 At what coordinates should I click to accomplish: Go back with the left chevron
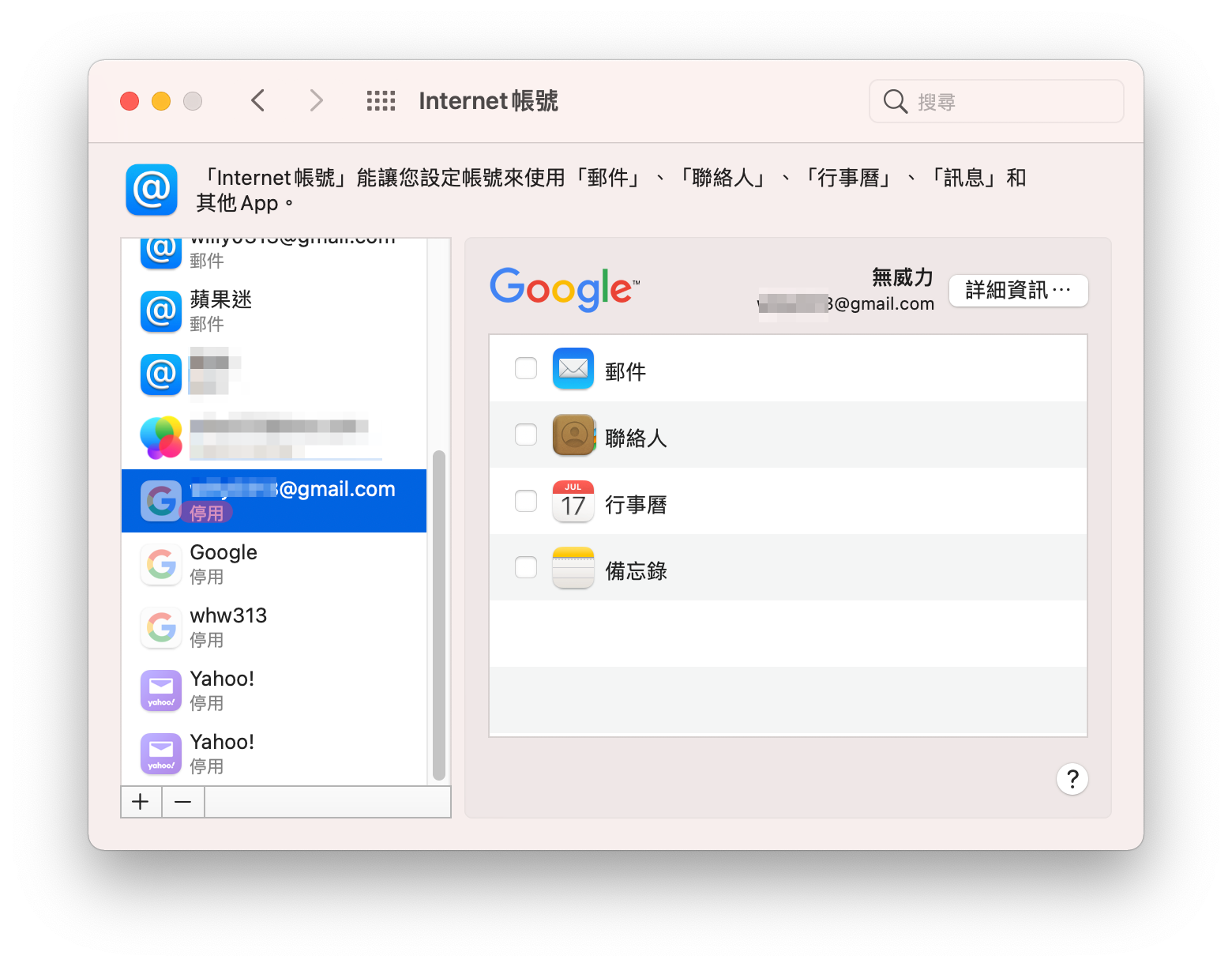pos(257,101)
